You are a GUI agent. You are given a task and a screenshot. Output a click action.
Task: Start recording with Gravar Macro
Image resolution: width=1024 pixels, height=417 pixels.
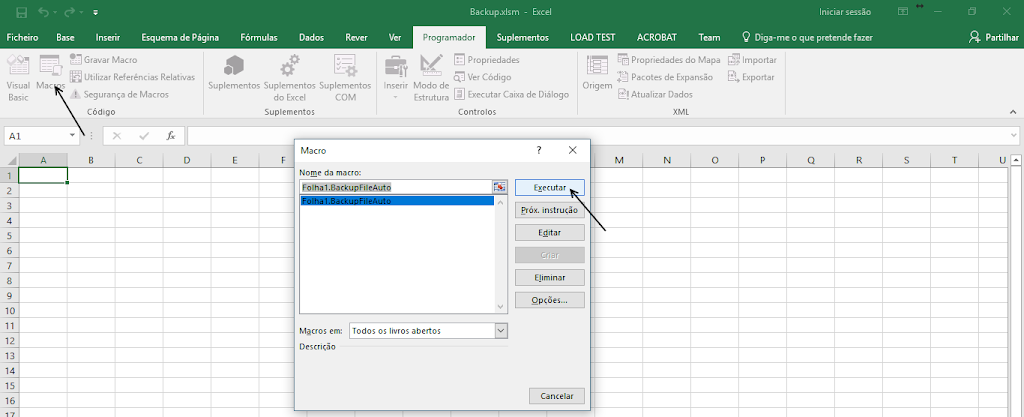click(x=103, y=59)
